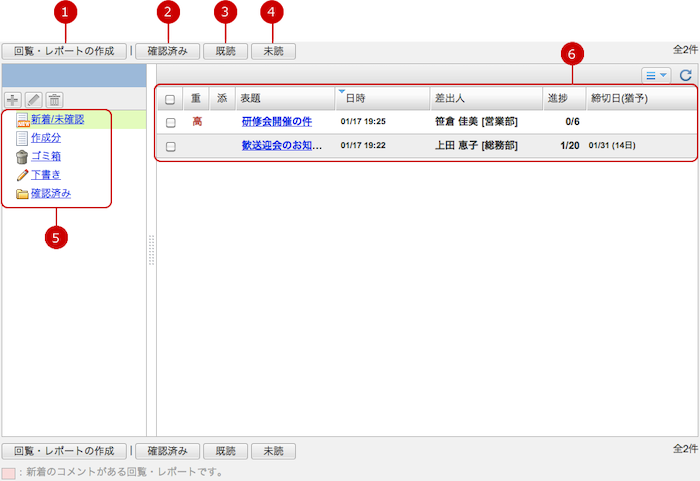This screenshot has width=700, height=481.
Task: Open the ゴミ箱 folder link
Action: 46,156
